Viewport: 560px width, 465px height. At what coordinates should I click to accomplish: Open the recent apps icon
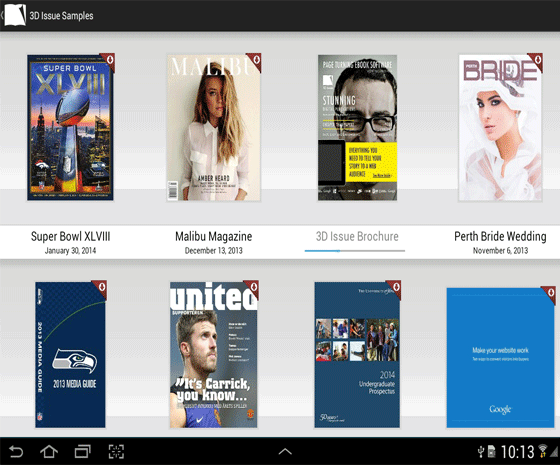82,452
